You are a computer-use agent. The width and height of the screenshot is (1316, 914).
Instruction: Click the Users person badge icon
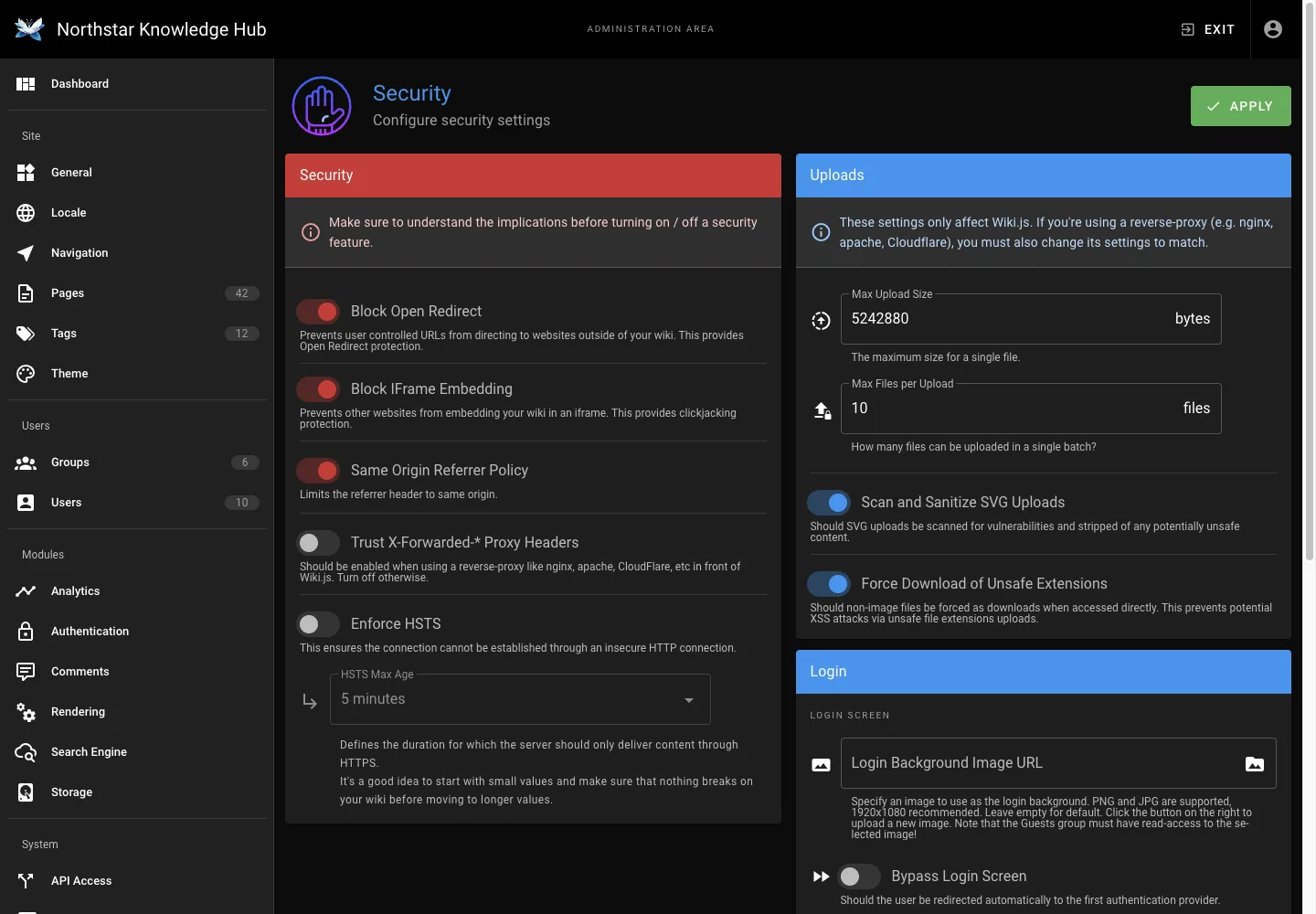26,503
